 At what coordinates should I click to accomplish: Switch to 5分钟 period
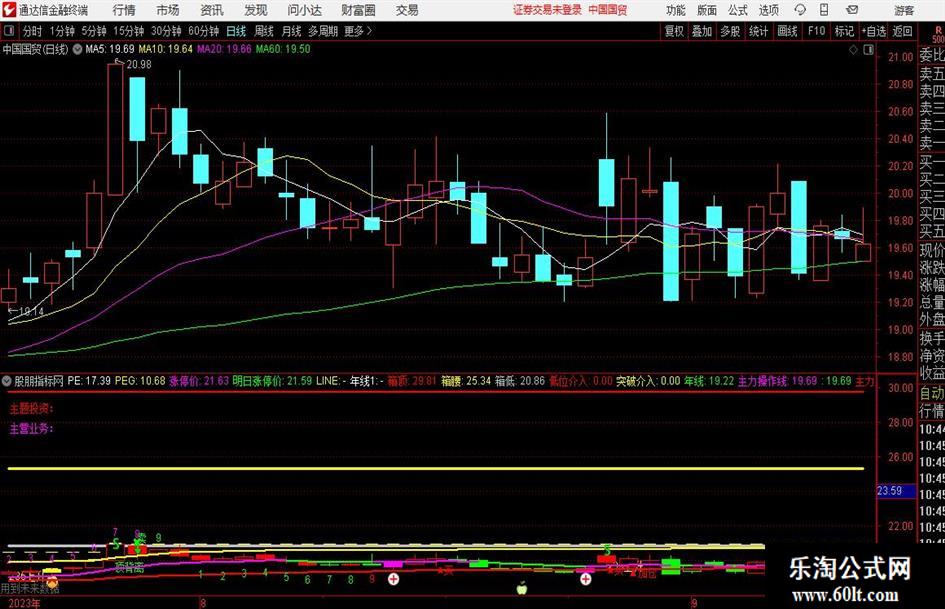coord(94,31)
